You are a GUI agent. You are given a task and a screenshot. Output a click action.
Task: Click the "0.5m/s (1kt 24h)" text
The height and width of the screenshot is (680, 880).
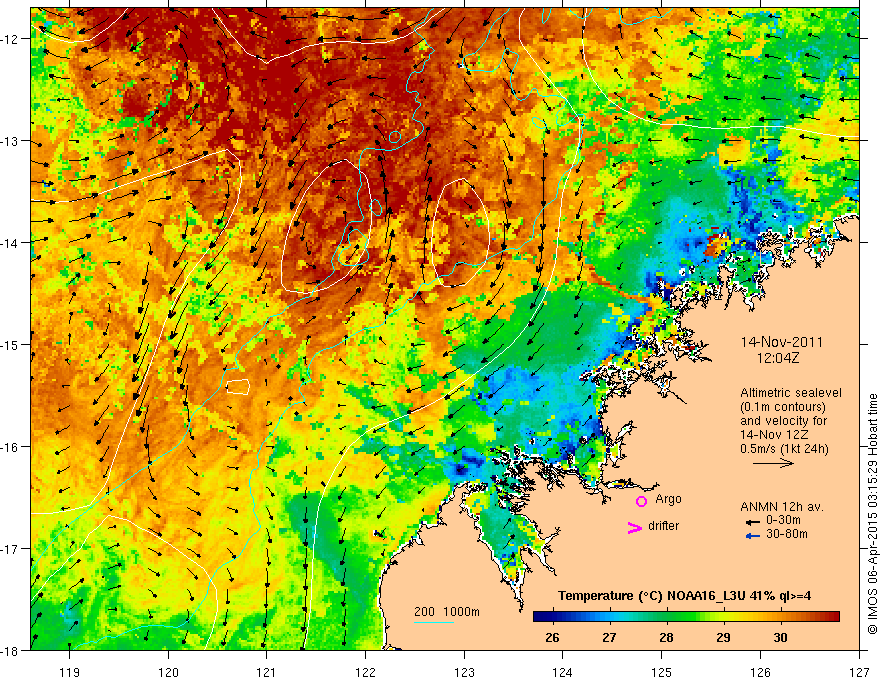tap(784, 449)
